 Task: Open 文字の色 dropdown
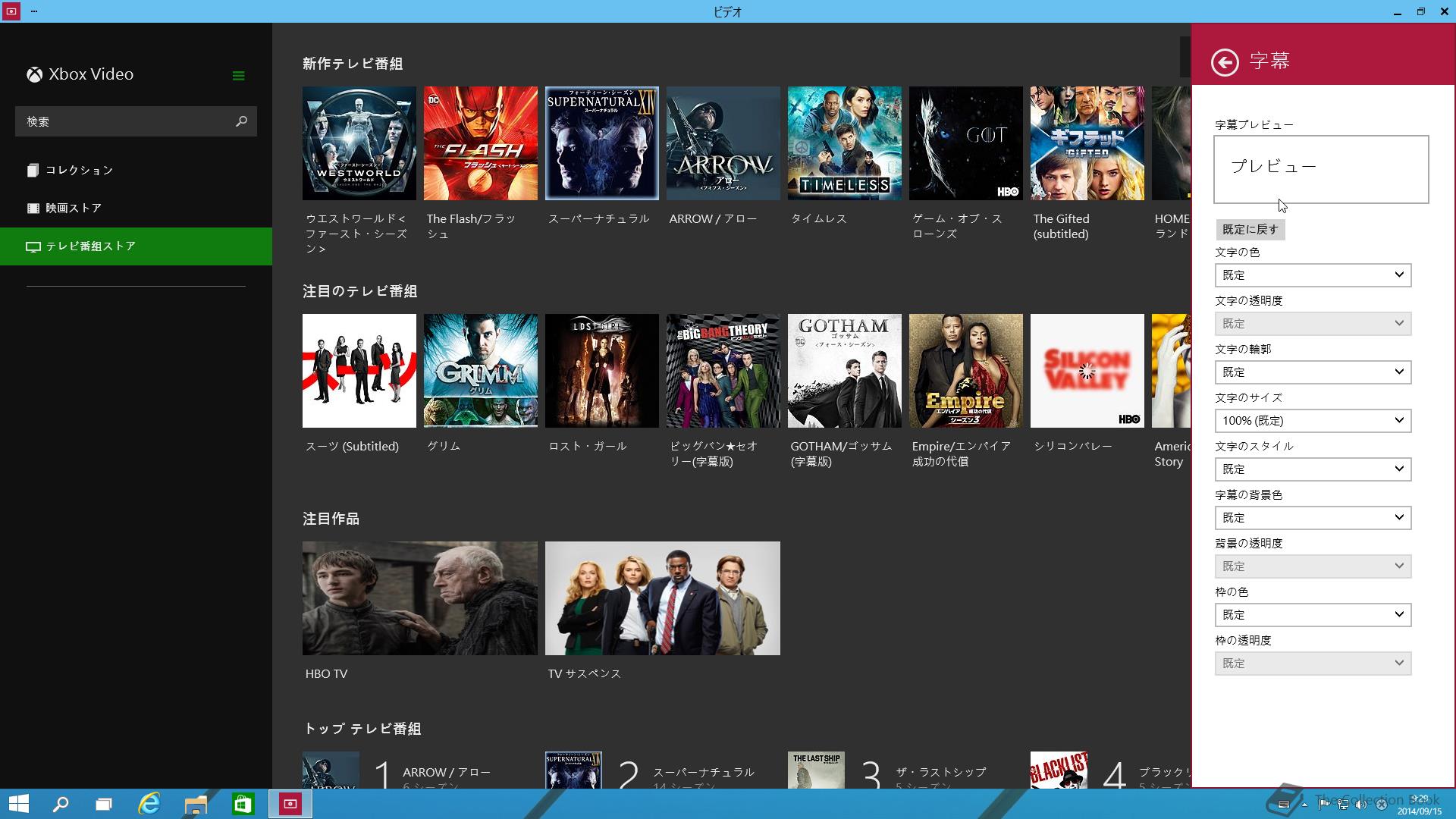(1313, 275)
